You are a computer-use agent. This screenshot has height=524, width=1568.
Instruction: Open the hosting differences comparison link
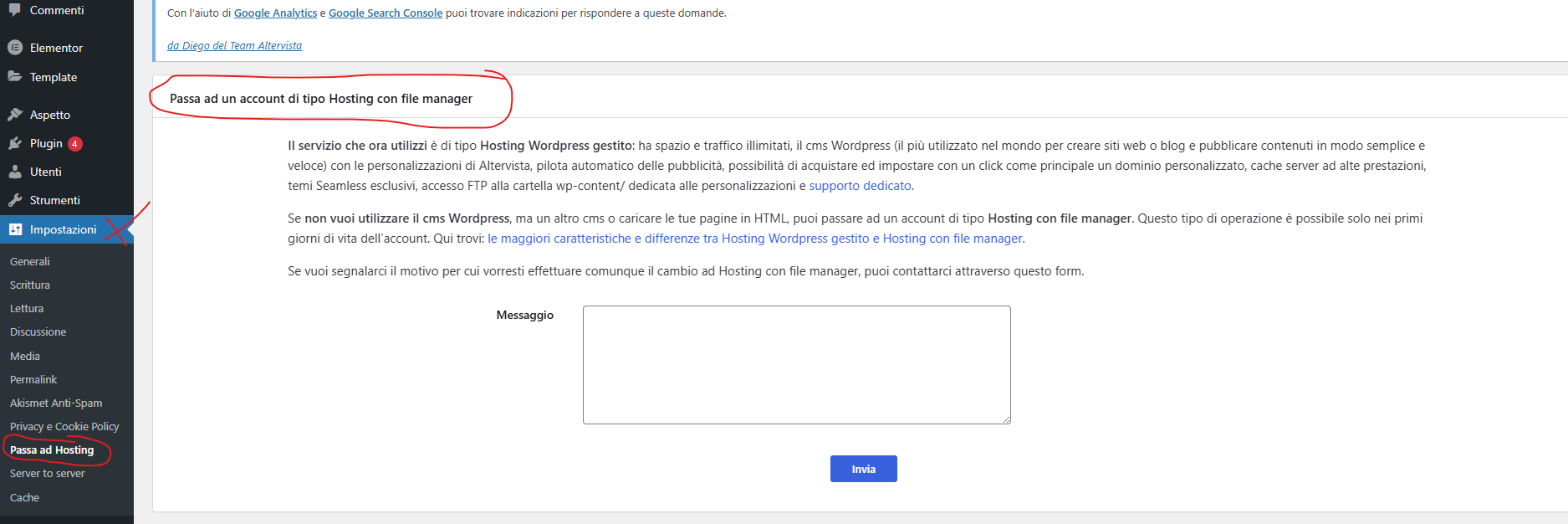point(755,239)
